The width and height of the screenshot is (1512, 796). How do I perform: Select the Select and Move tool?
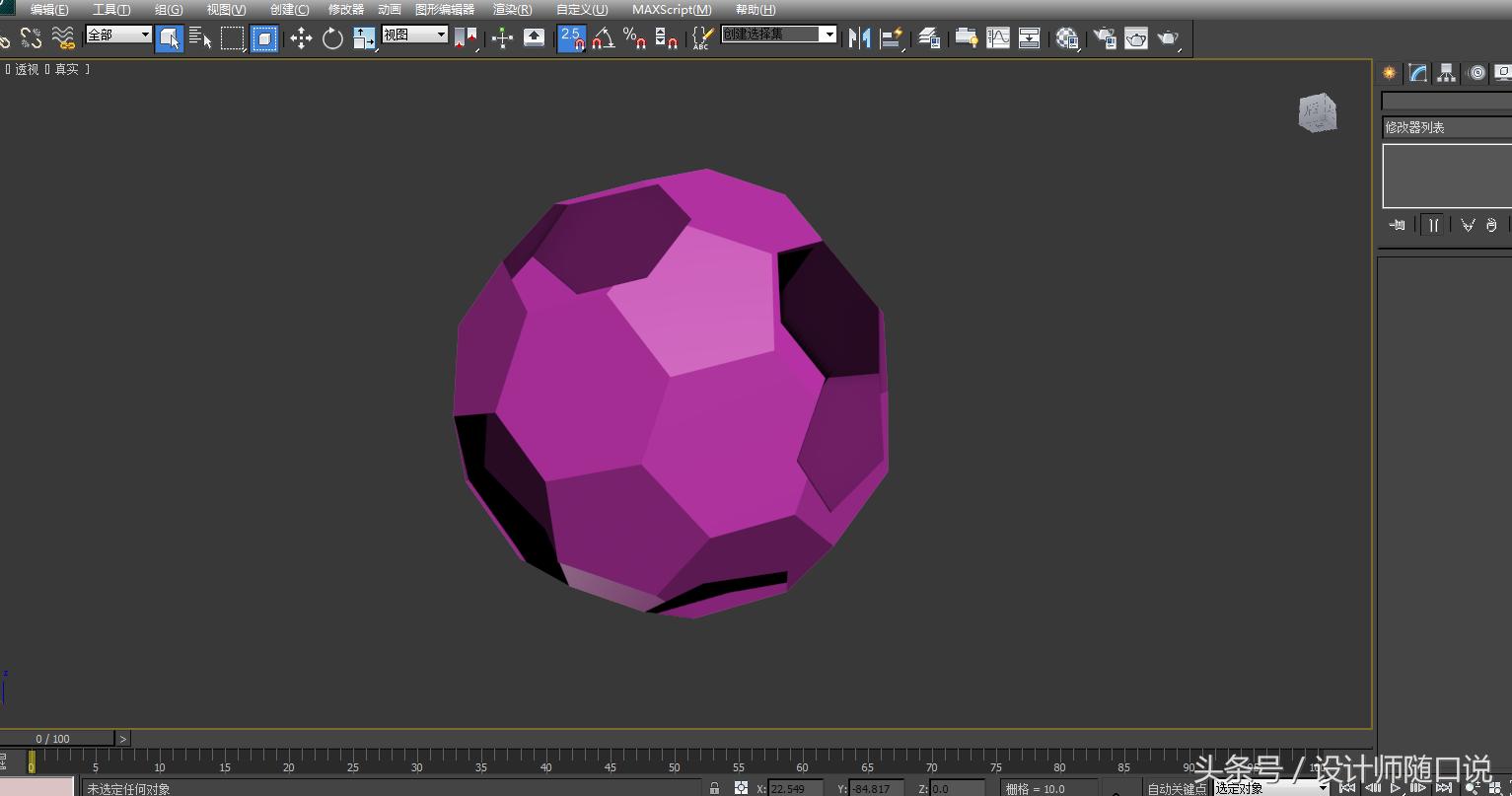[303, 37]
